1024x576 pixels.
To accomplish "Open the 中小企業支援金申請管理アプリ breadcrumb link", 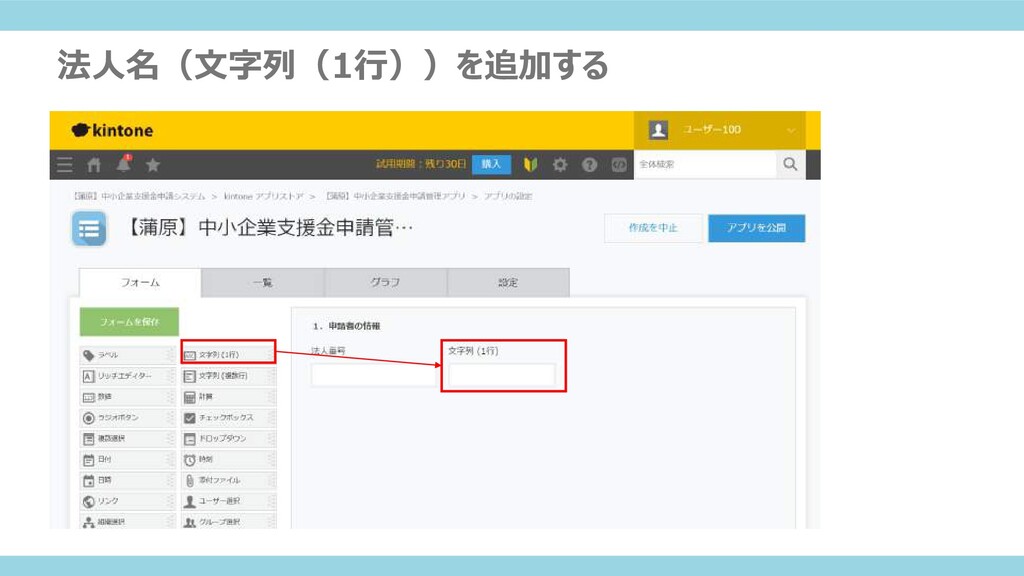I will [396, 196].
